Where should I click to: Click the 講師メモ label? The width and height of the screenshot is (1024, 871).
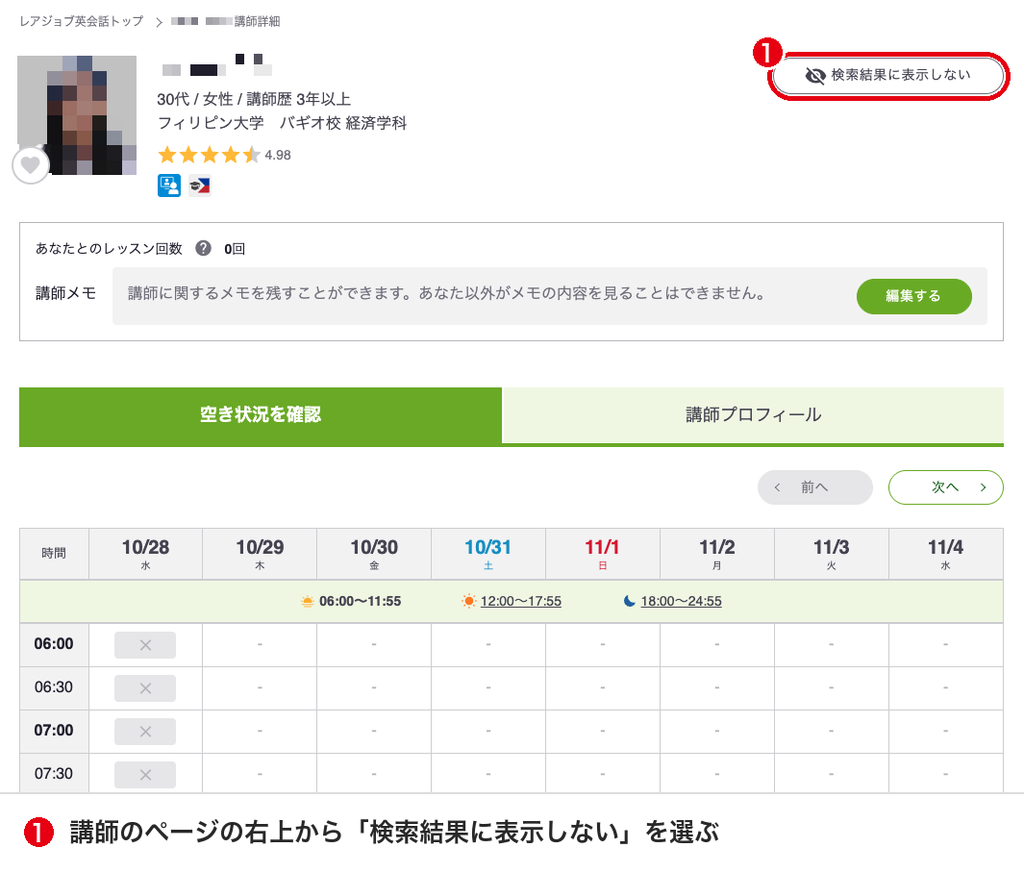point(66,293)
